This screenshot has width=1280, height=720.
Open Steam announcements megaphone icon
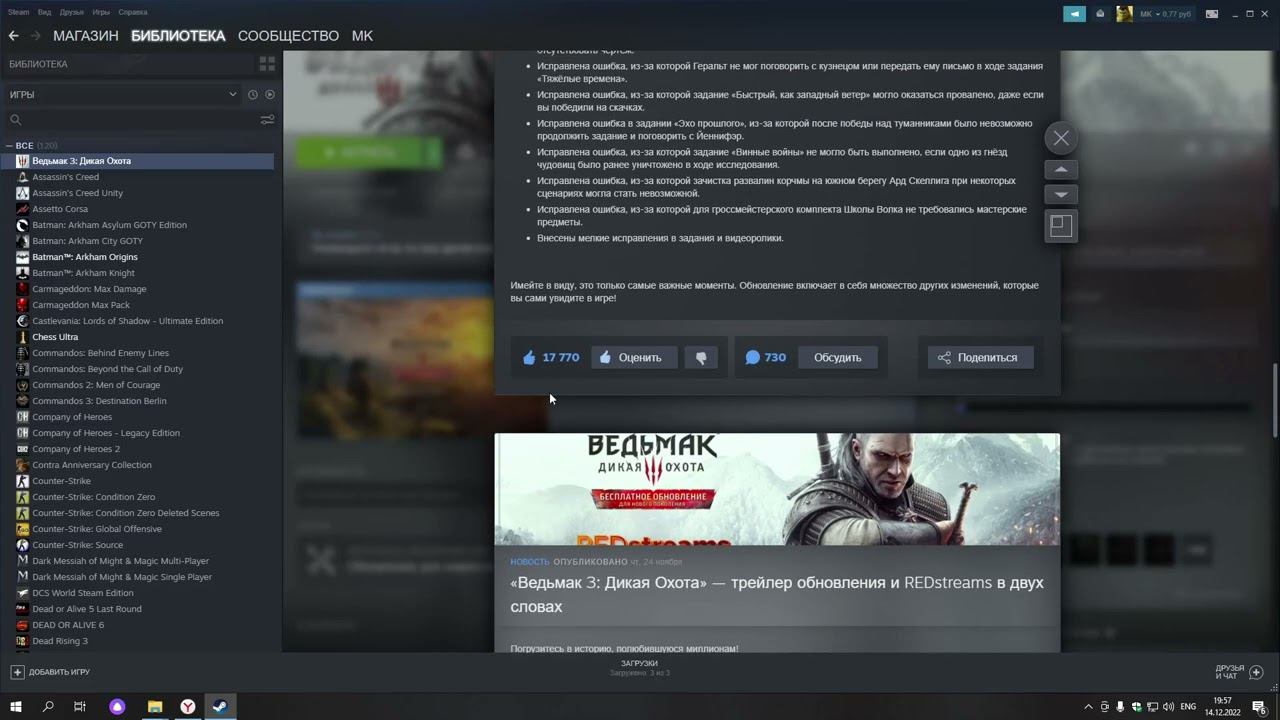pyautogui.click(x=1074, y=14)
